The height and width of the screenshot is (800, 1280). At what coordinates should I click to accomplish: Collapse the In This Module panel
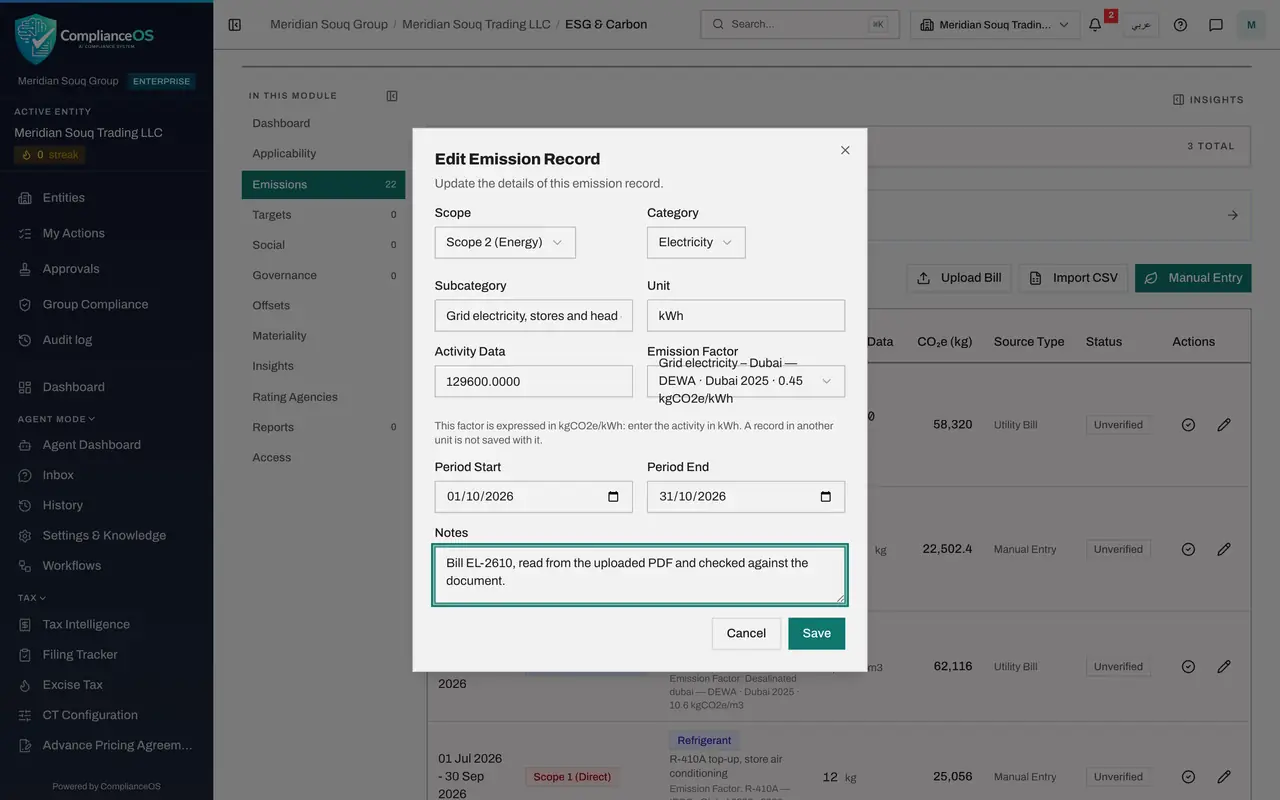point(392,96)
